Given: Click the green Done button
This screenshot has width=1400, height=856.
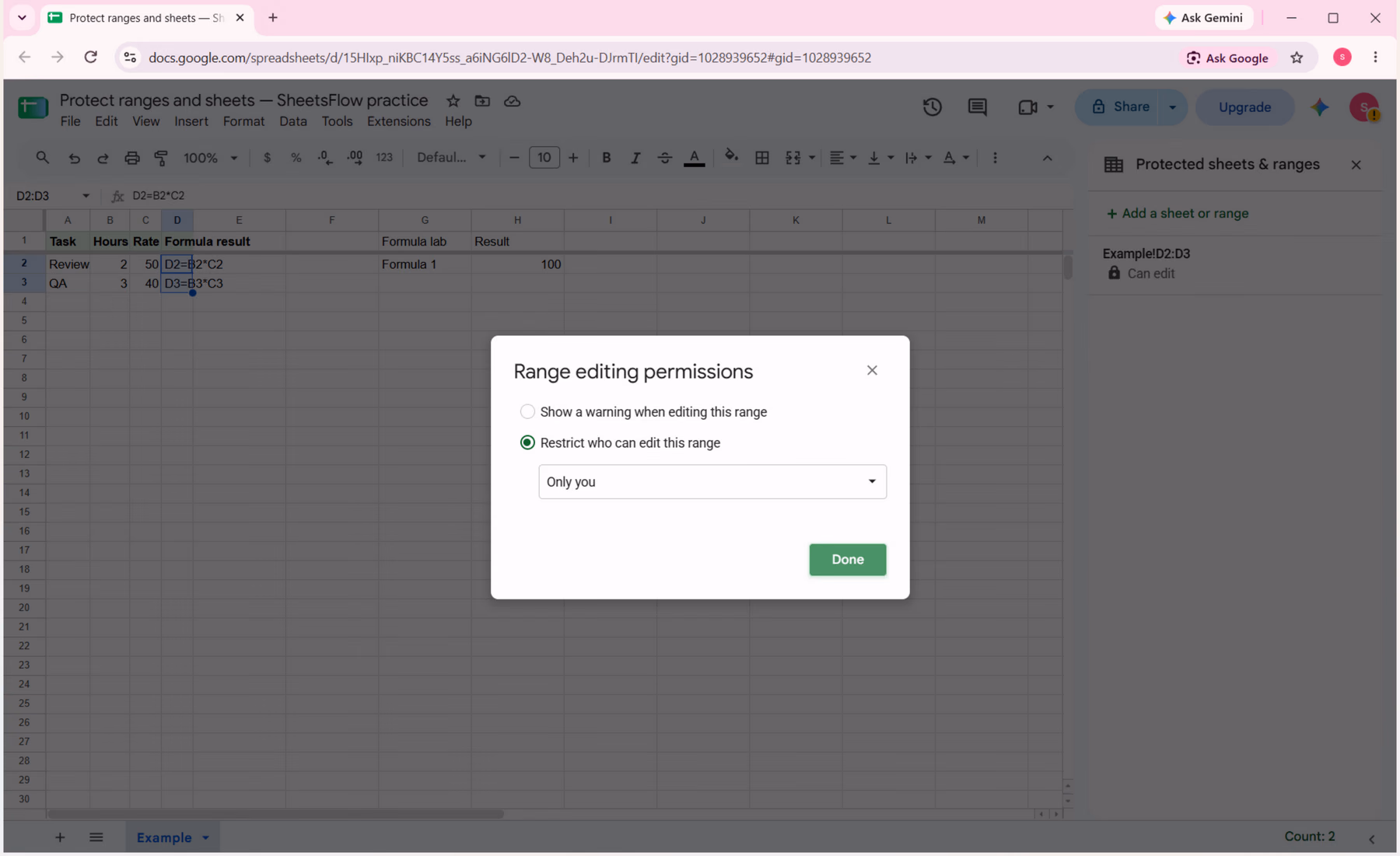Looking at the screenshot, I should point(847,560).
